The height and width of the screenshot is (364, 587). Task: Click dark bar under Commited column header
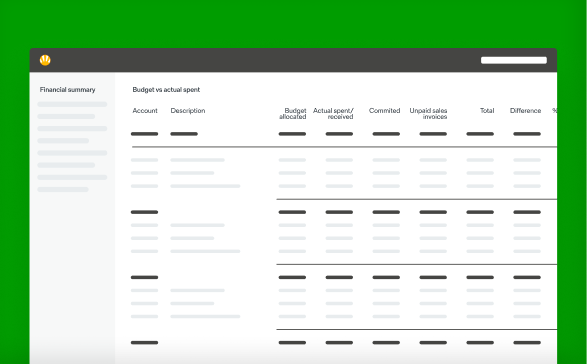click(386, 134)
